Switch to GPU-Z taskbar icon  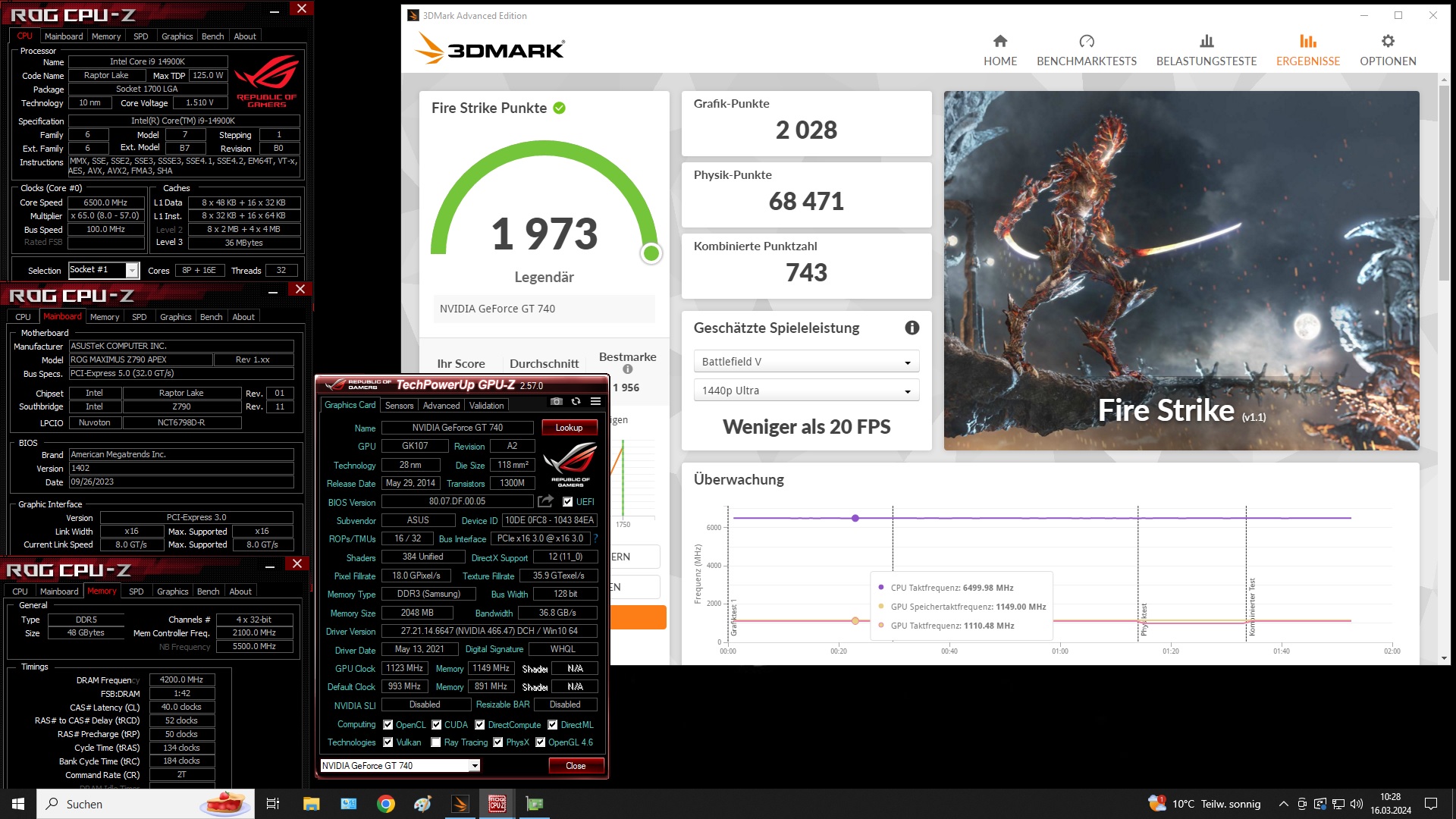point(535,804)
